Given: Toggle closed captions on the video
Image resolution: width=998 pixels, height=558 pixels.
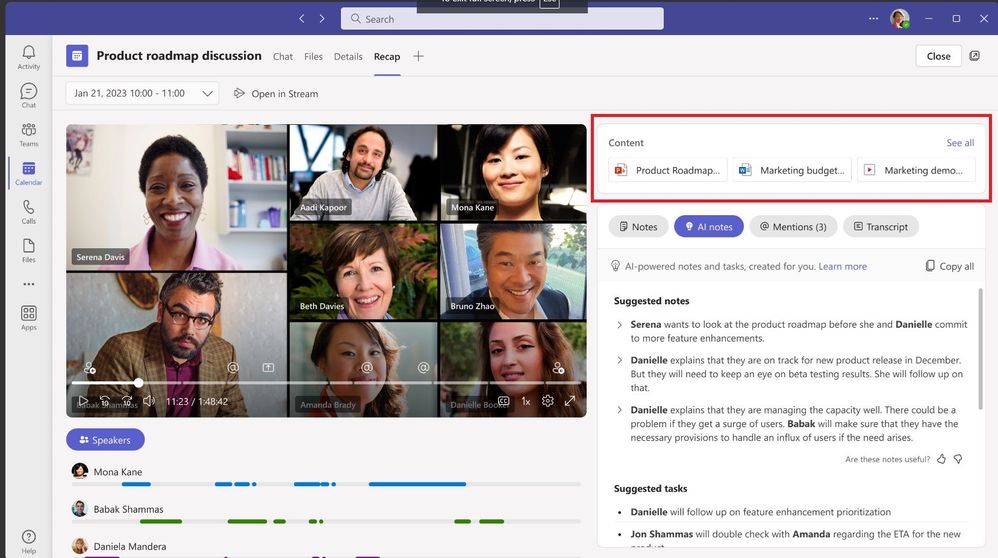Looking at the screenshot, I should coord(504,401).
